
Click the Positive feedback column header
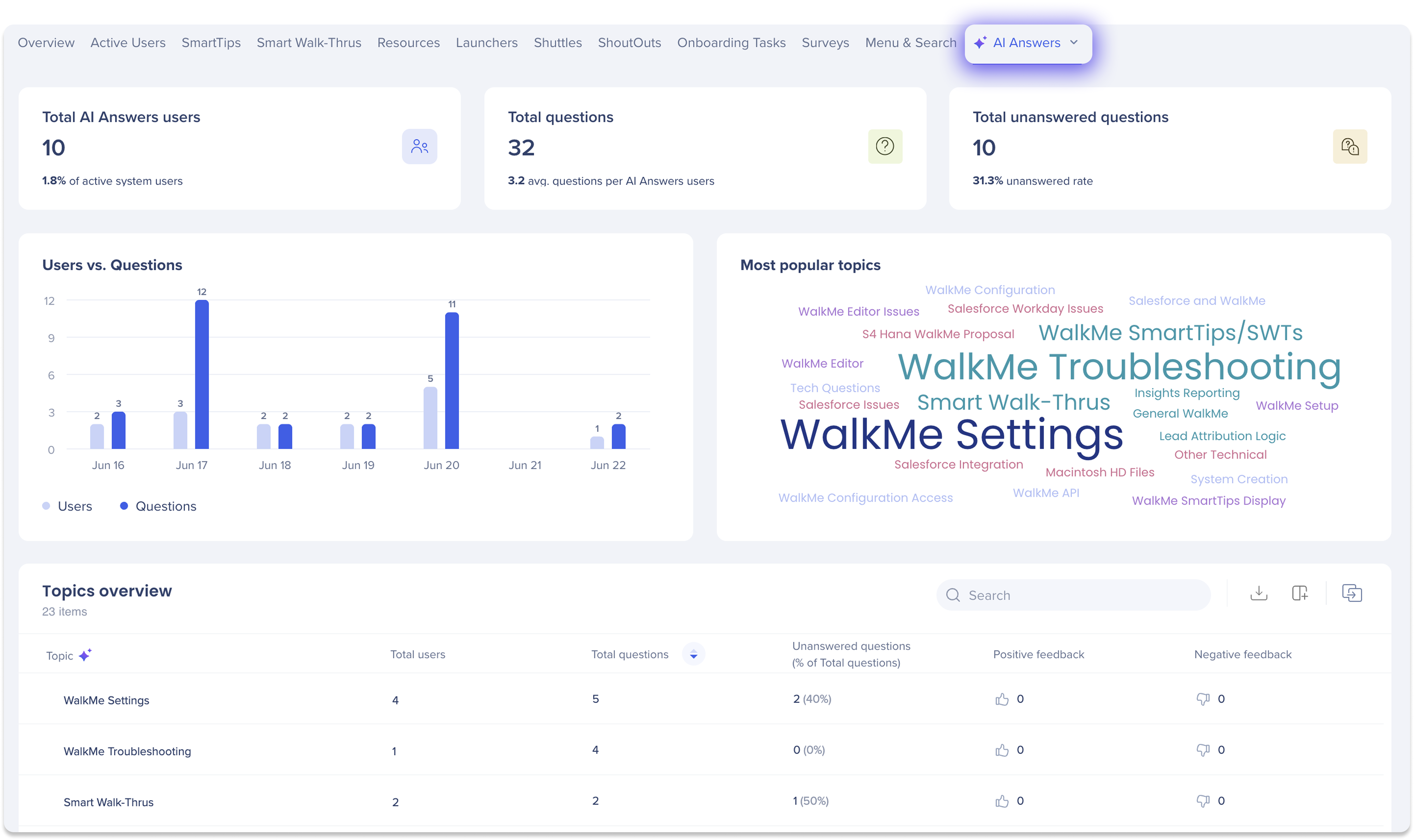[1038, 654]
